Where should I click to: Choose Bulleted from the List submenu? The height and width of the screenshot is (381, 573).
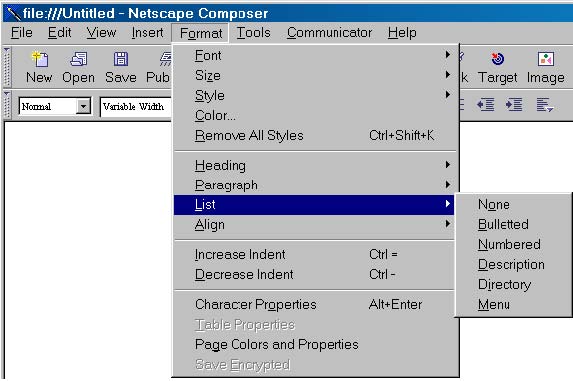[x=503, y=224]
